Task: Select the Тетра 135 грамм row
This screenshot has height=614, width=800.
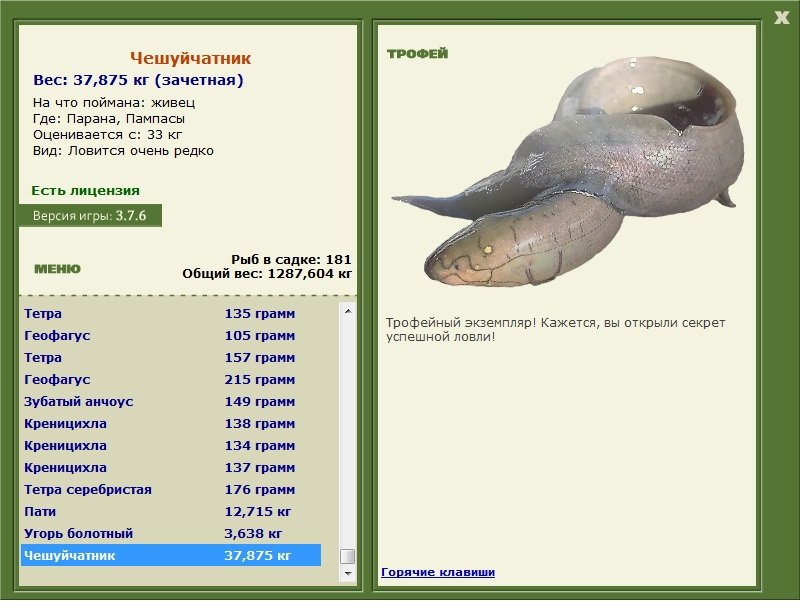Action: pos(171,313)
